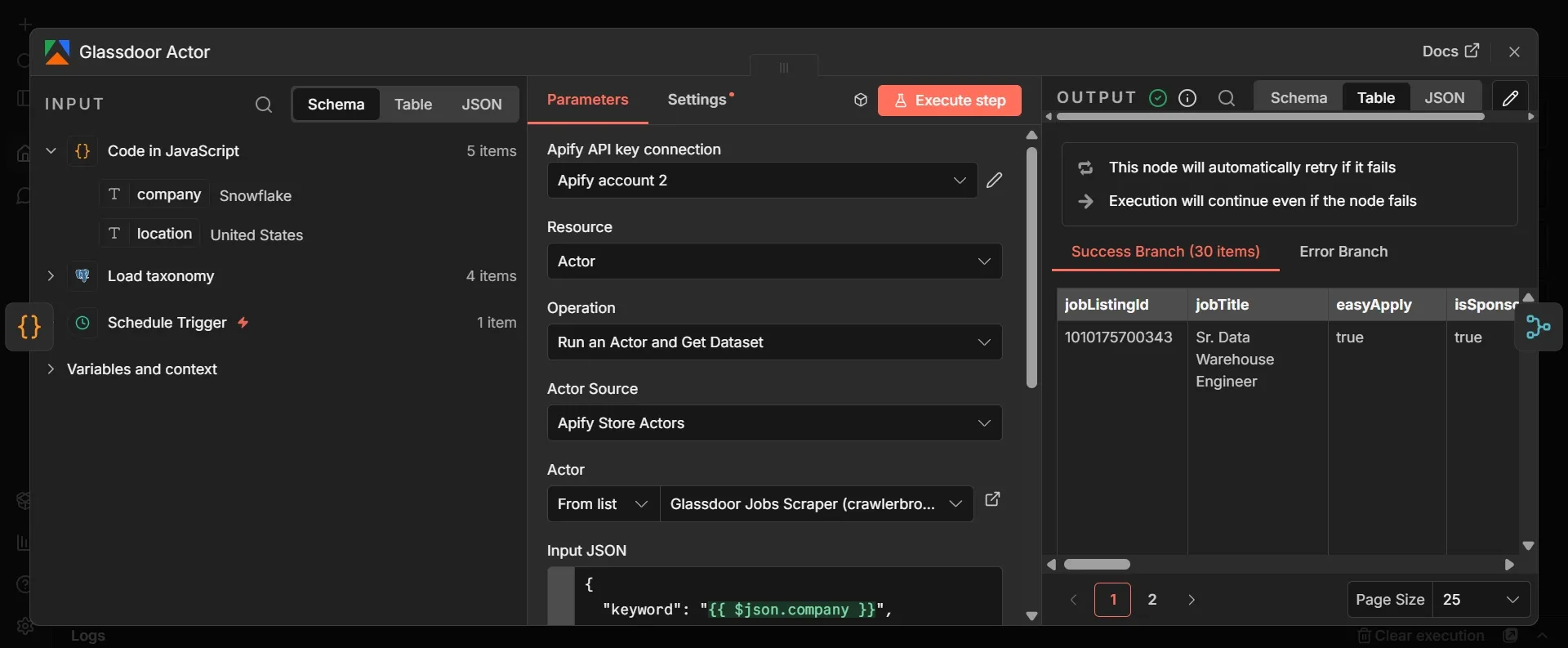Click the orange curly braces side icon
1568x648 pixels.
click(29, 327)
